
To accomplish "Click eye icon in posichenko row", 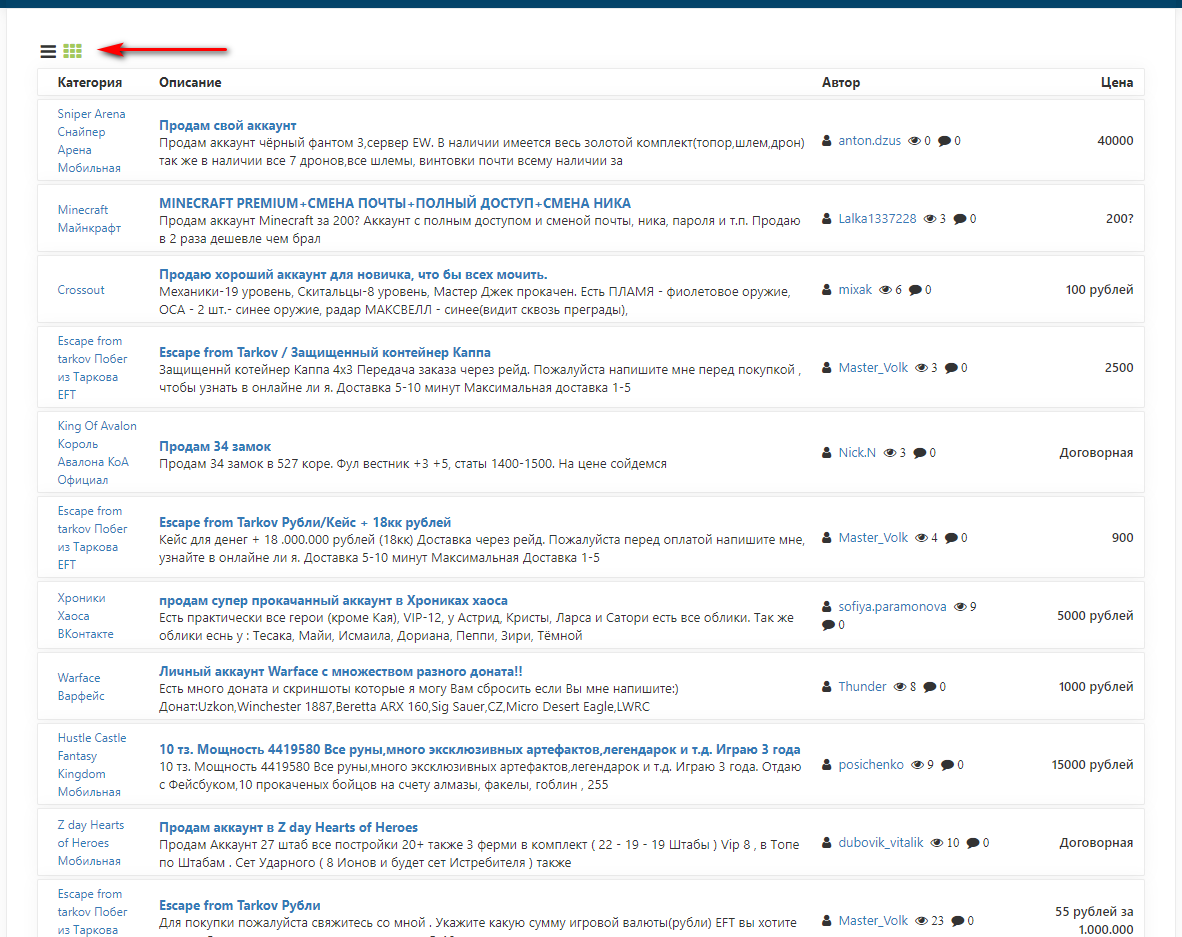I will (917, 764).
